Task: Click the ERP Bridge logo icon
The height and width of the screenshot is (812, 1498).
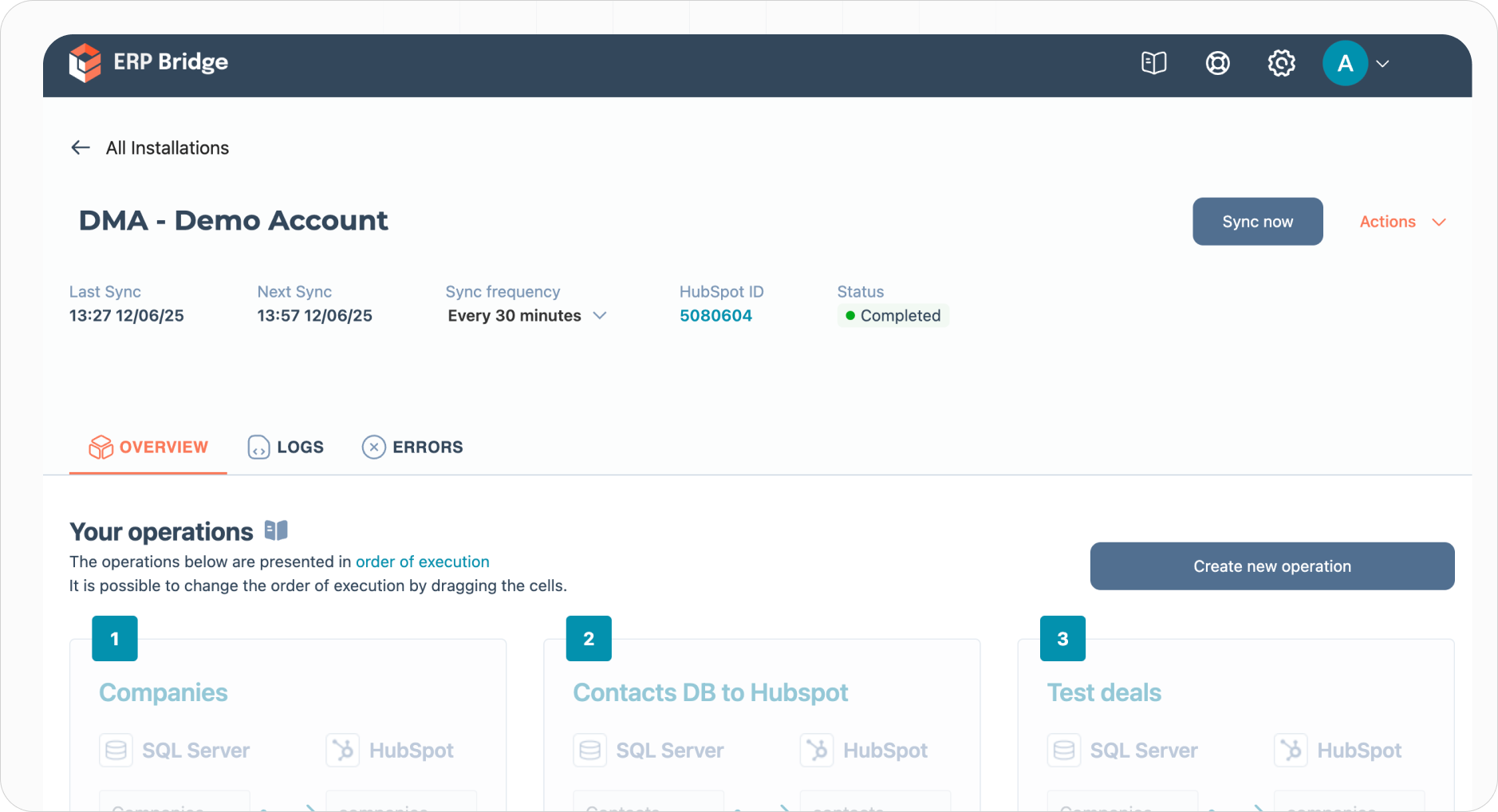Action: pos(85,63)
